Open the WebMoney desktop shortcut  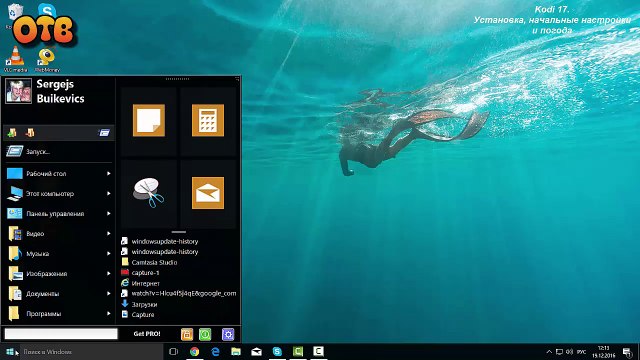click(x=47, y=60)
